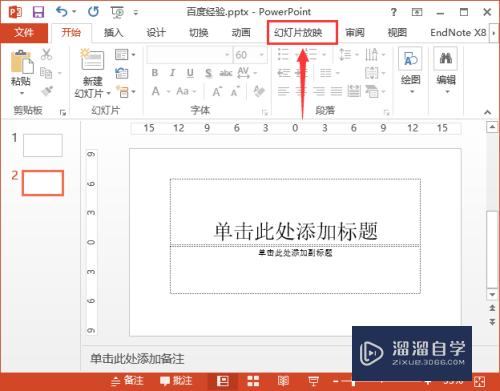Switch to the 设计 (Design) tab
The height and width of the screenshot is (391, 500).
[x=156, y=33]
